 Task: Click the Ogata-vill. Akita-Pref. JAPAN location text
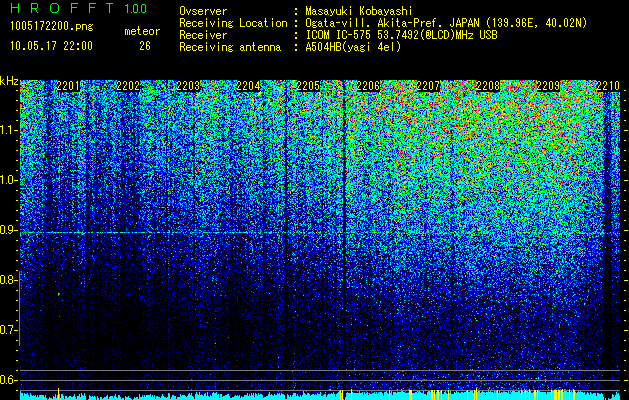tap(446, 23)
